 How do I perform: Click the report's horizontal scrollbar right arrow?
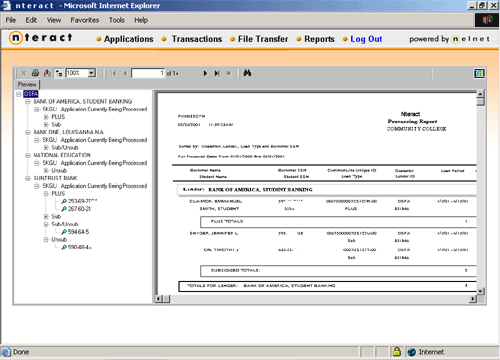click(473, 299)
